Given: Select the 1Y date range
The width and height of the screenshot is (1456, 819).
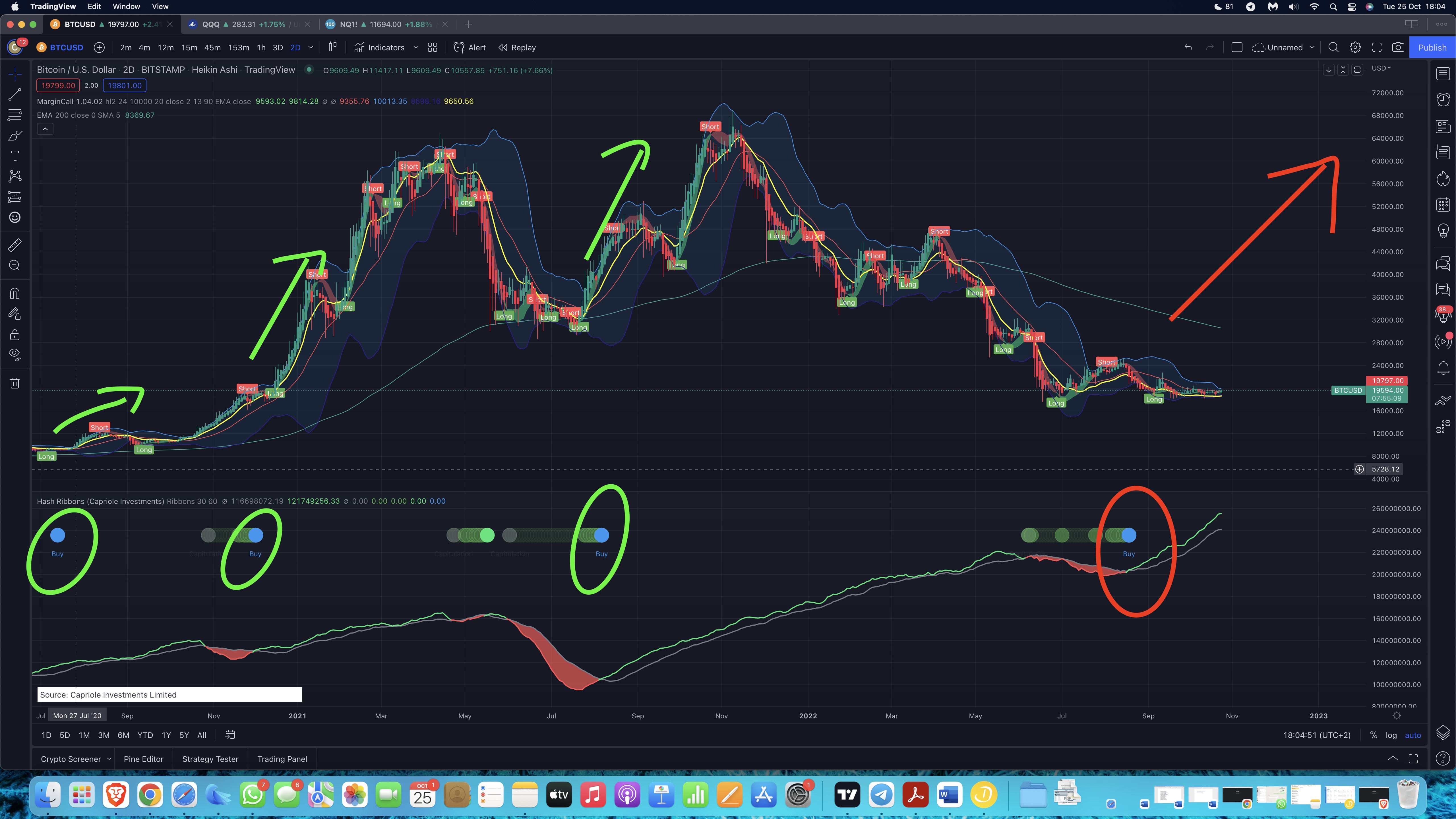Looking at the screenshot, I should point(166,735).
